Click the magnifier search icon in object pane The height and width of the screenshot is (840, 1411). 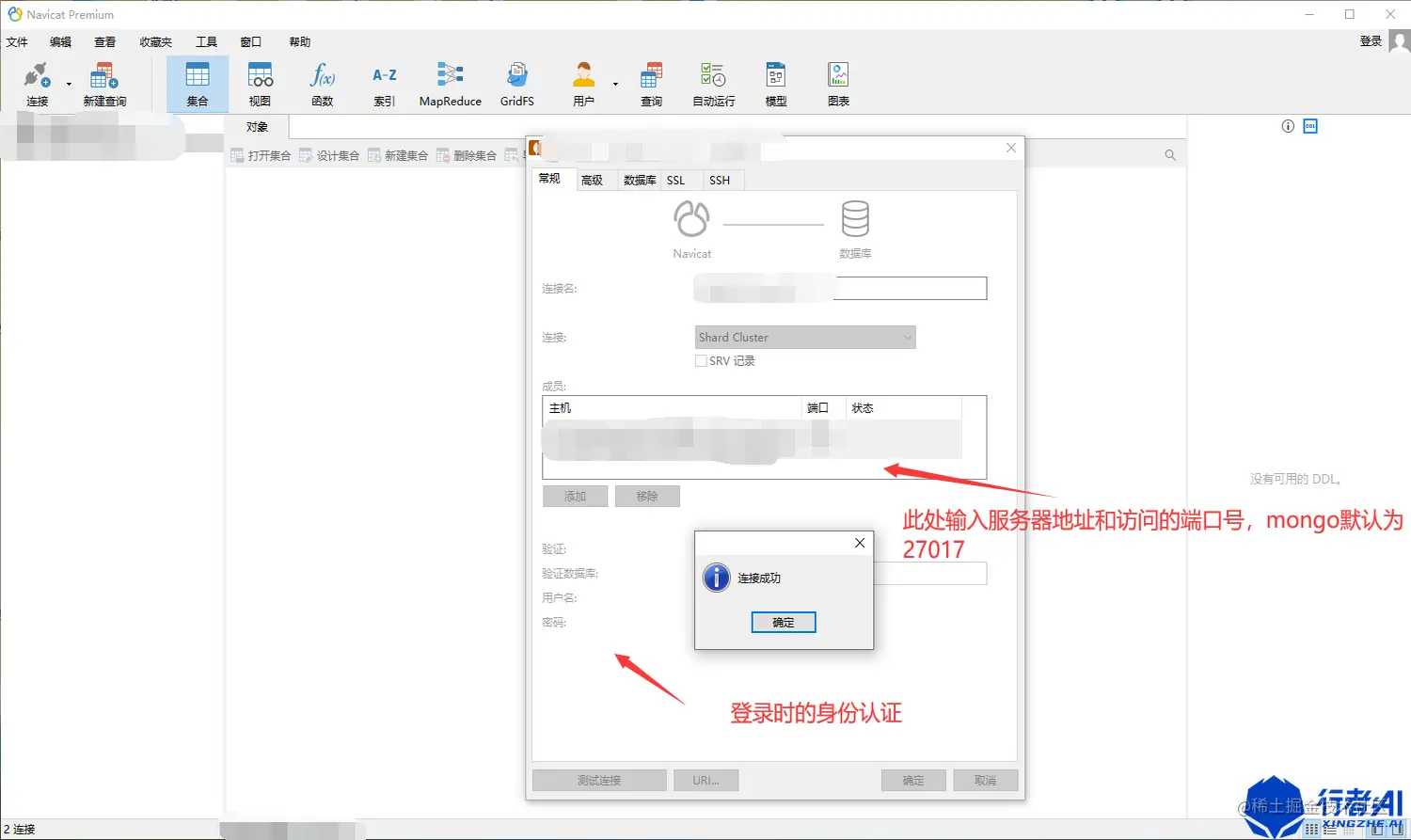(1170, 155)
